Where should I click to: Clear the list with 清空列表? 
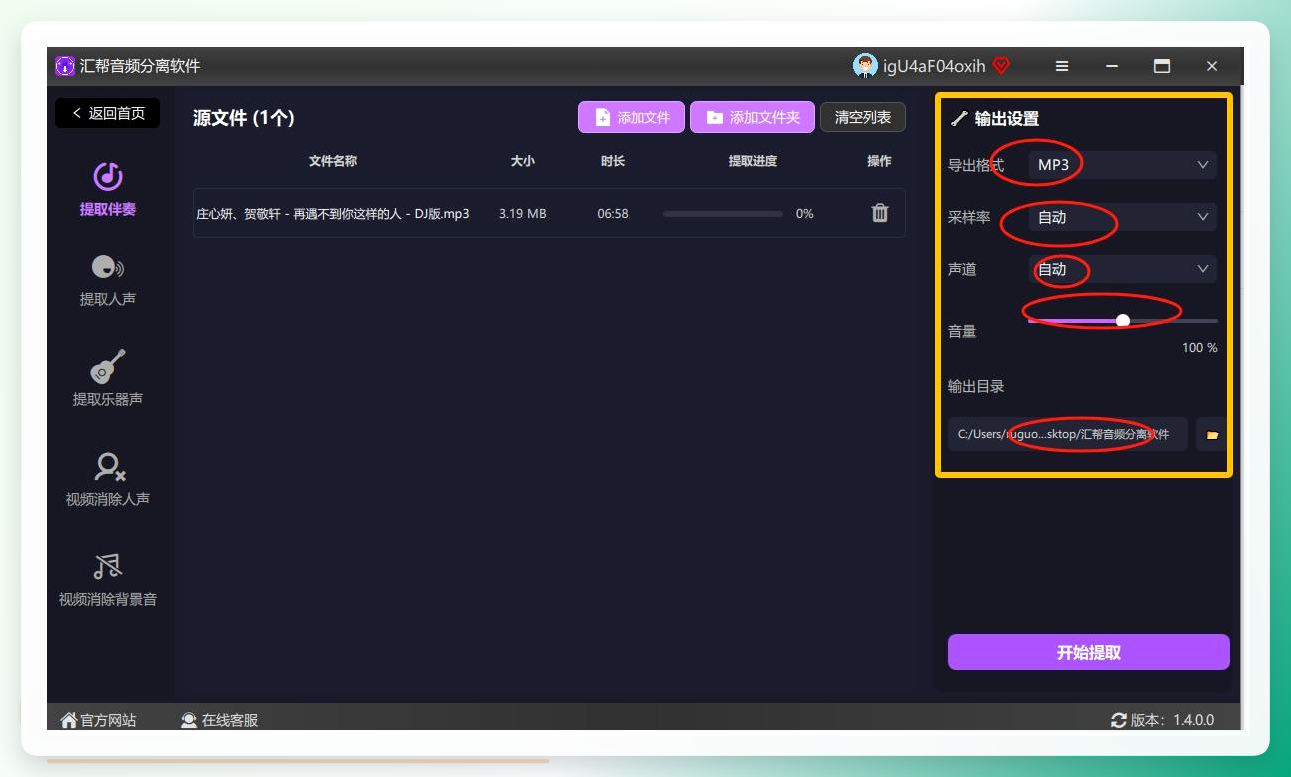point(863,117)
